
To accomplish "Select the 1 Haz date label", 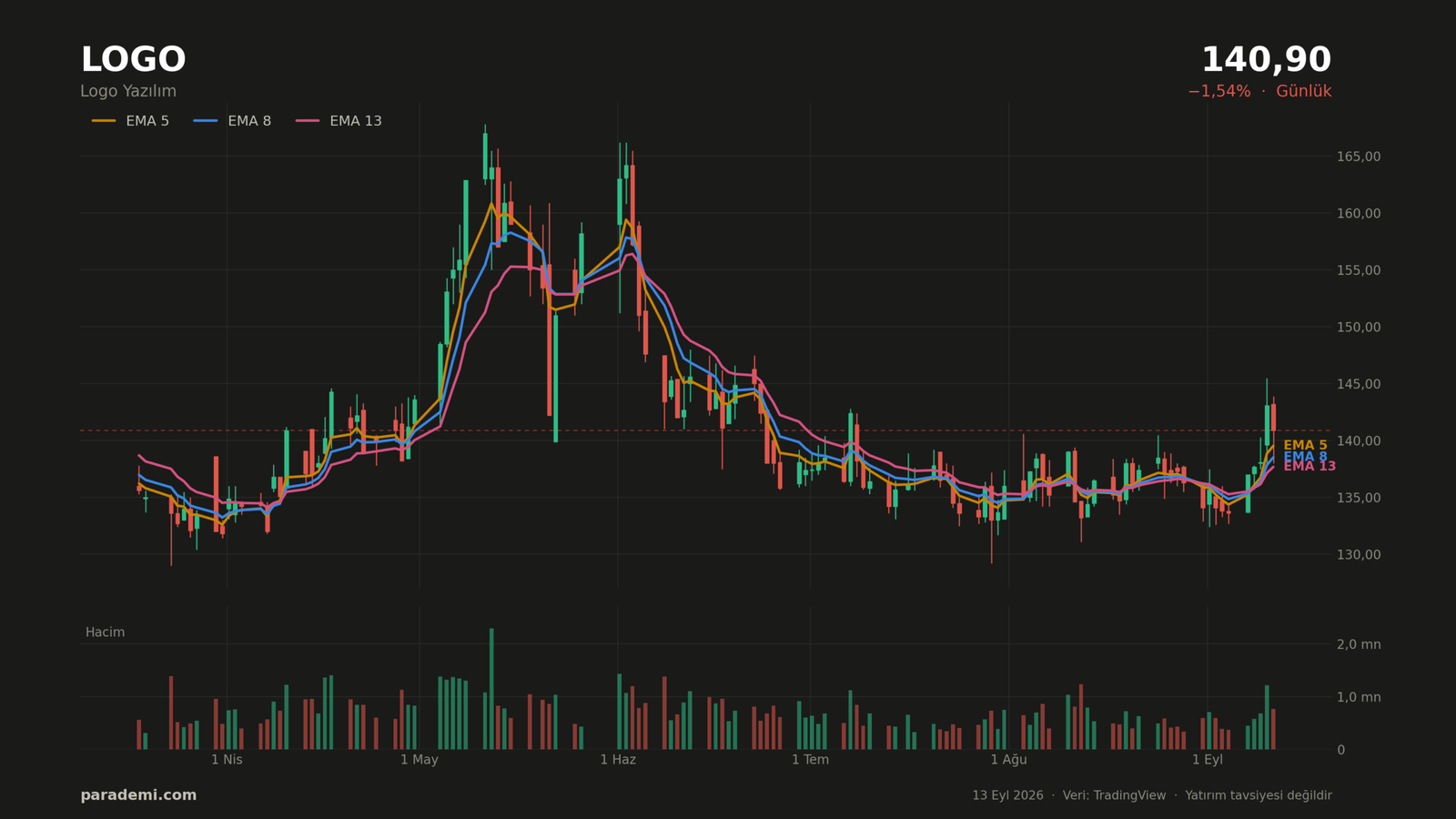I will point(618,760).
